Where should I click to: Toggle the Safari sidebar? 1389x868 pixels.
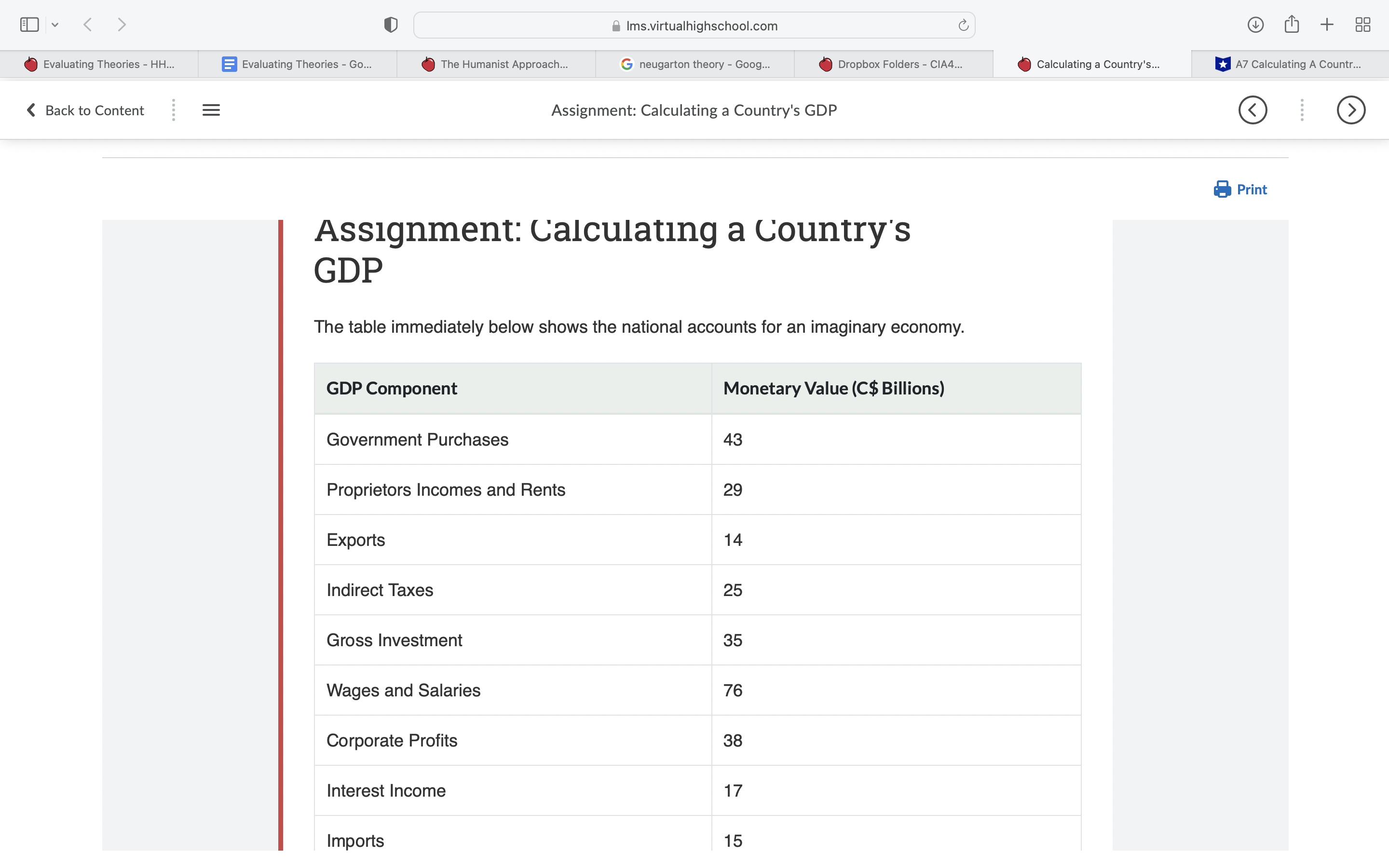pos(29,24)
